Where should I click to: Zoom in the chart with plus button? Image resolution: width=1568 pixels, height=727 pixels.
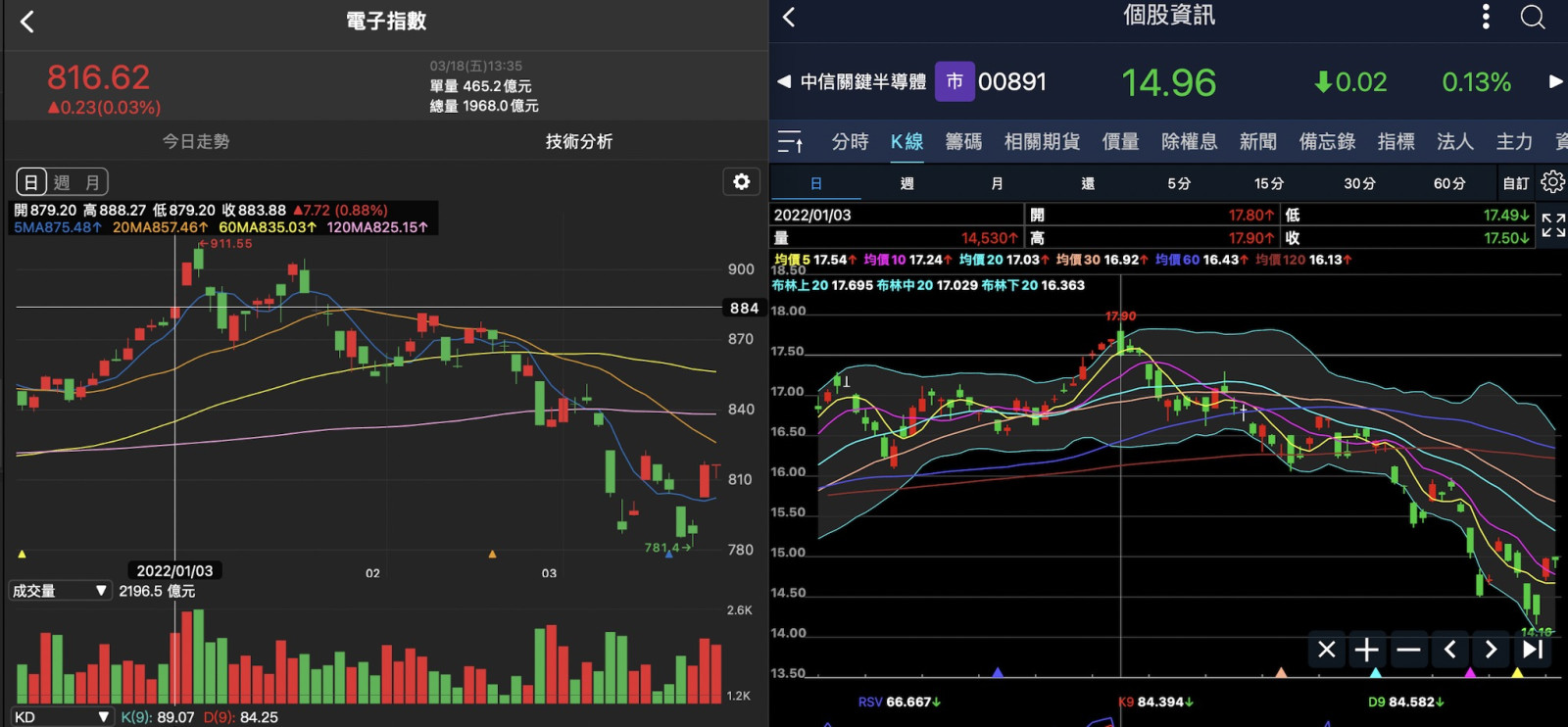click(x=1366, y=650)
